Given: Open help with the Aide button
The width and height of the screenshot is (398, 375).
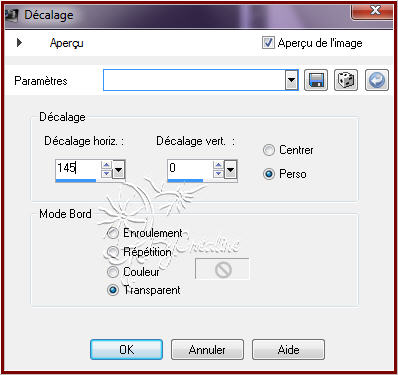Looking at the screenshot, I should coord(289,349).
